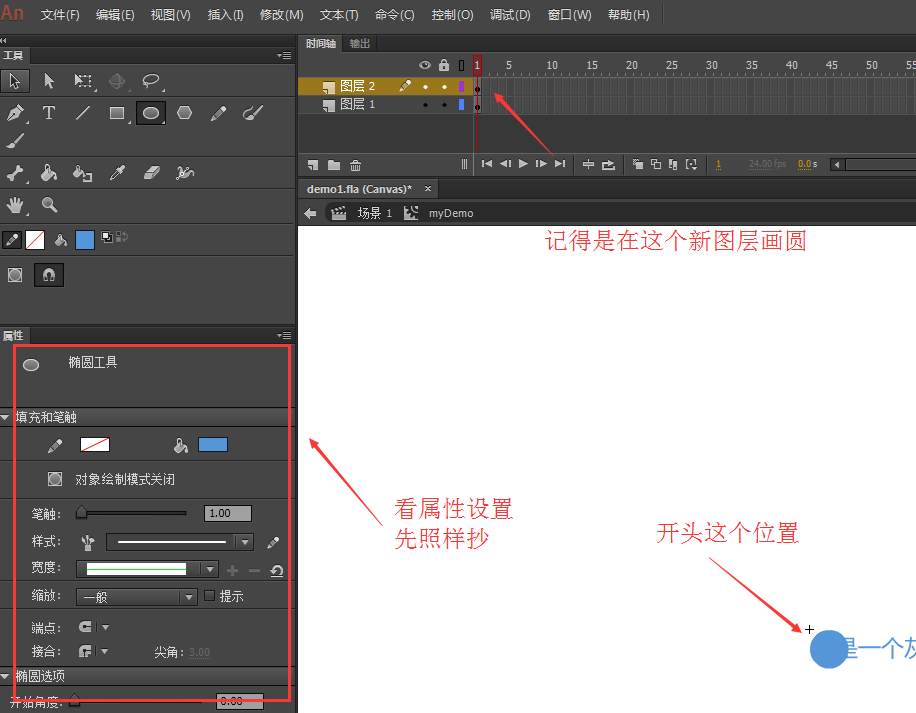Click back arrow beside 场景 1
Screen dimensions: 916x713
click(310, 213)
